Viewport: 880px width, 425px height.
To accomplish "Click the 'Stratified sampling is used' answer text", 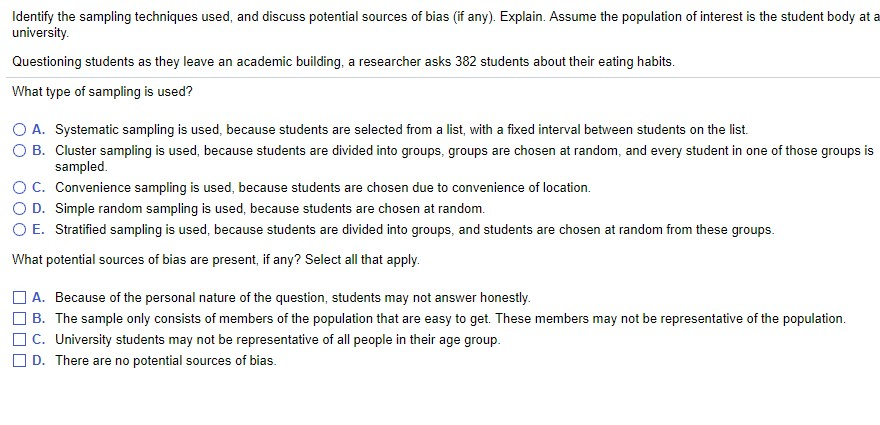I will point(414,230).
